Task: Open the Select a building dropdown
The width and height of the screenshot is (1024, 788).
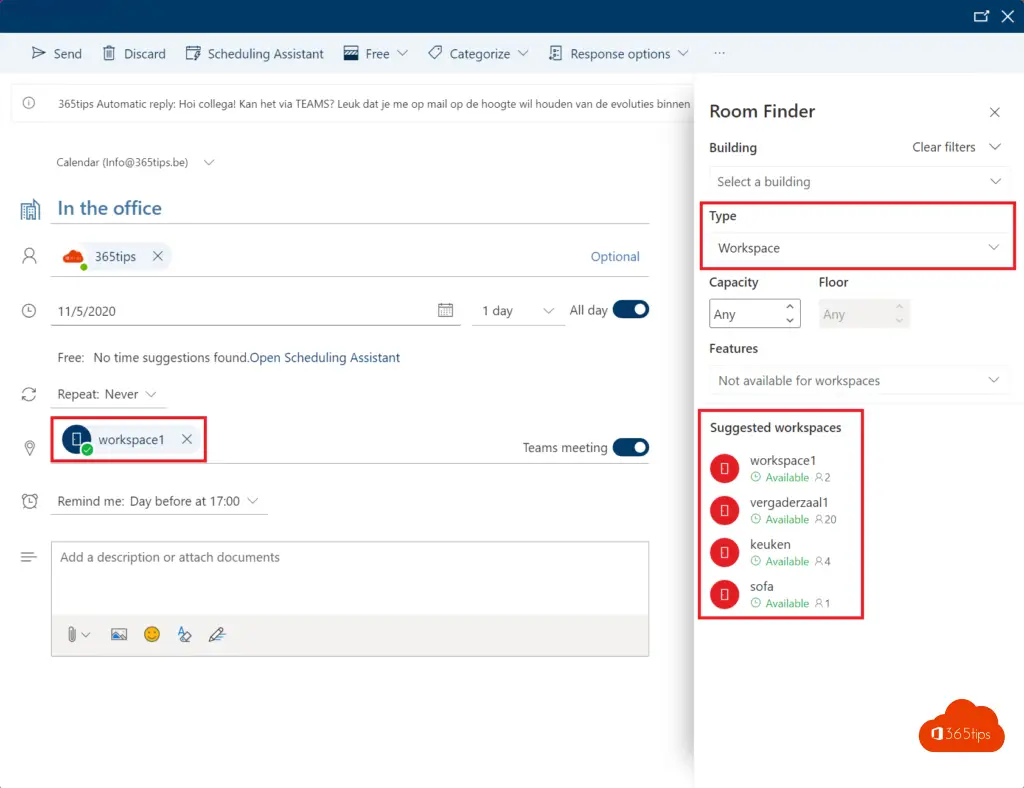Action: (x=858, y=182)
